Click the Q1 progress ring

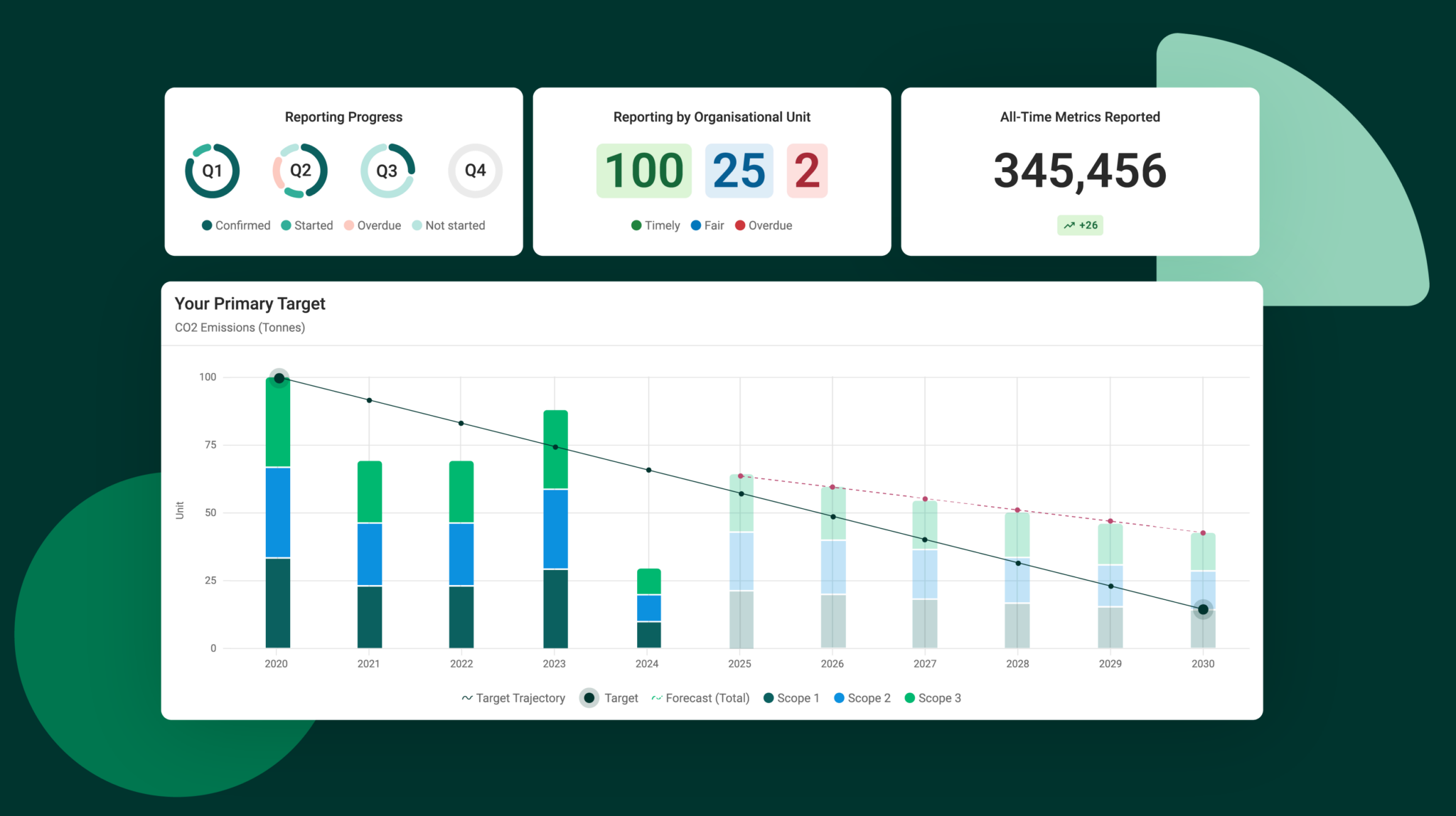[x=212, y=171]
